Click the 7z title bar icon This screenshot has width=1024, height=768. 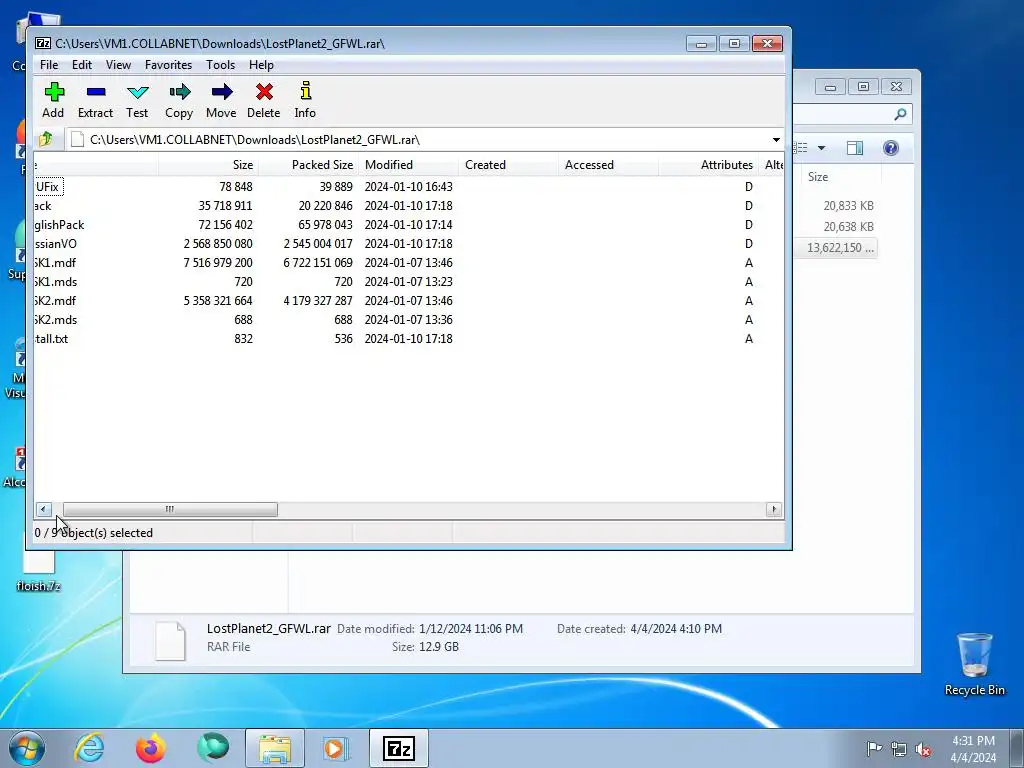pyautogui.click(x=43, y=43)
